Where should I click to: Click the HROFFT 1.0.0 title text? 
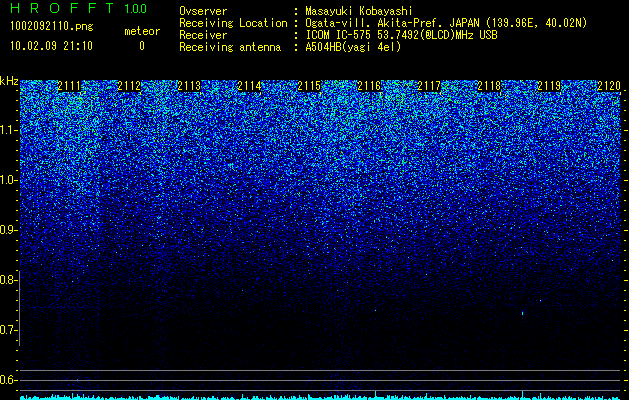tap(79, 8)
